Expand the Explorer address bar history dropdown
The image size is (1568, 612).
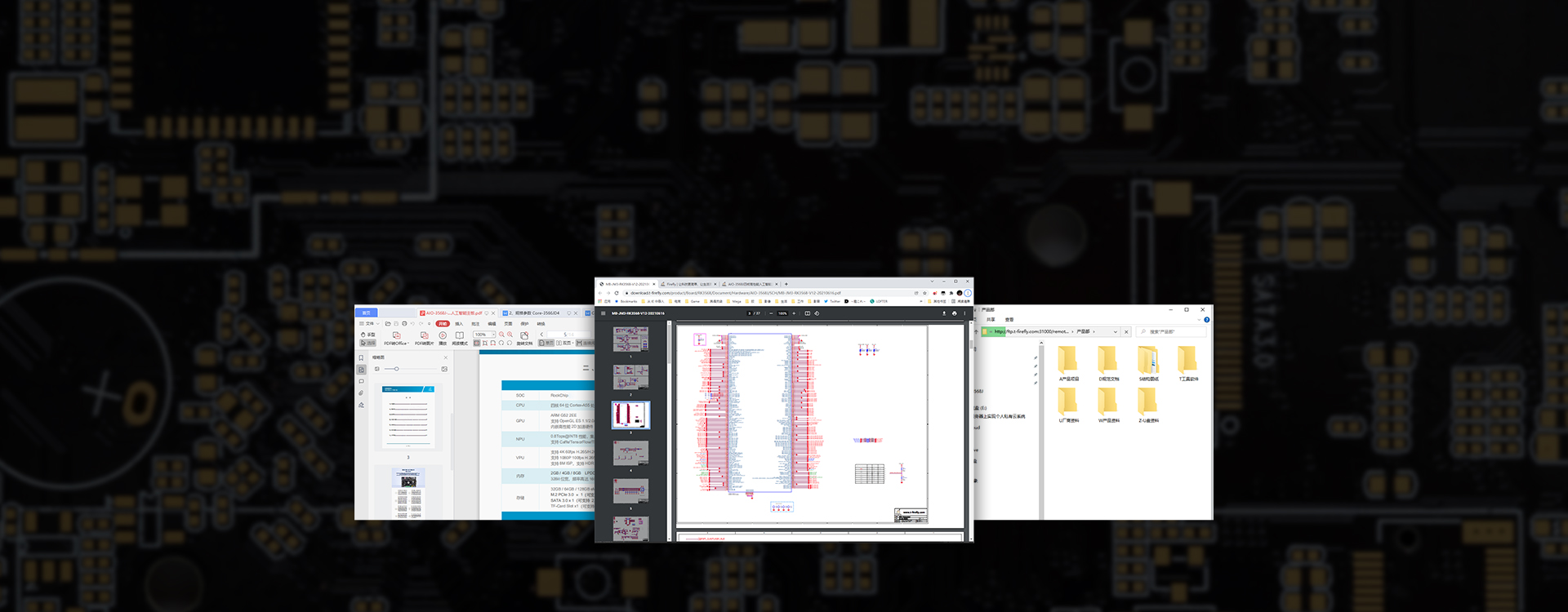pyautogui.click(x=1116, y=332)
